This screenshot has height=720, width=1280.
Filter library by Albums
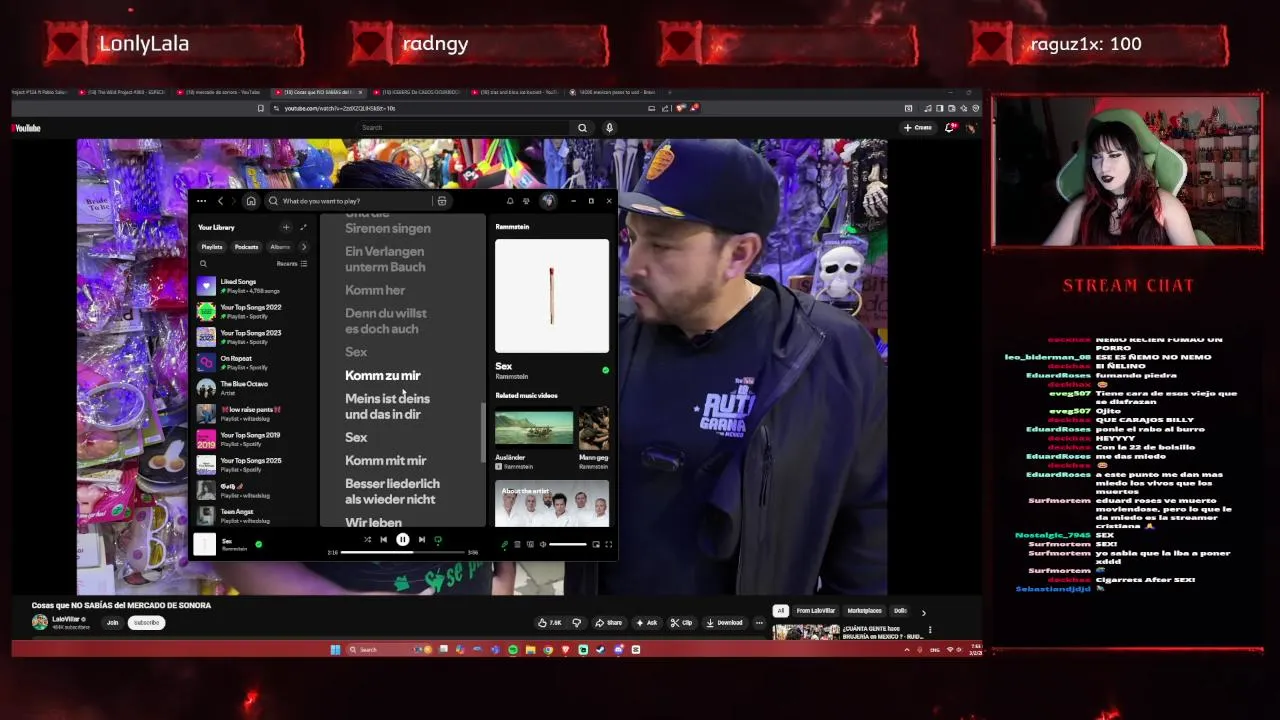click(x=280, y=247)
